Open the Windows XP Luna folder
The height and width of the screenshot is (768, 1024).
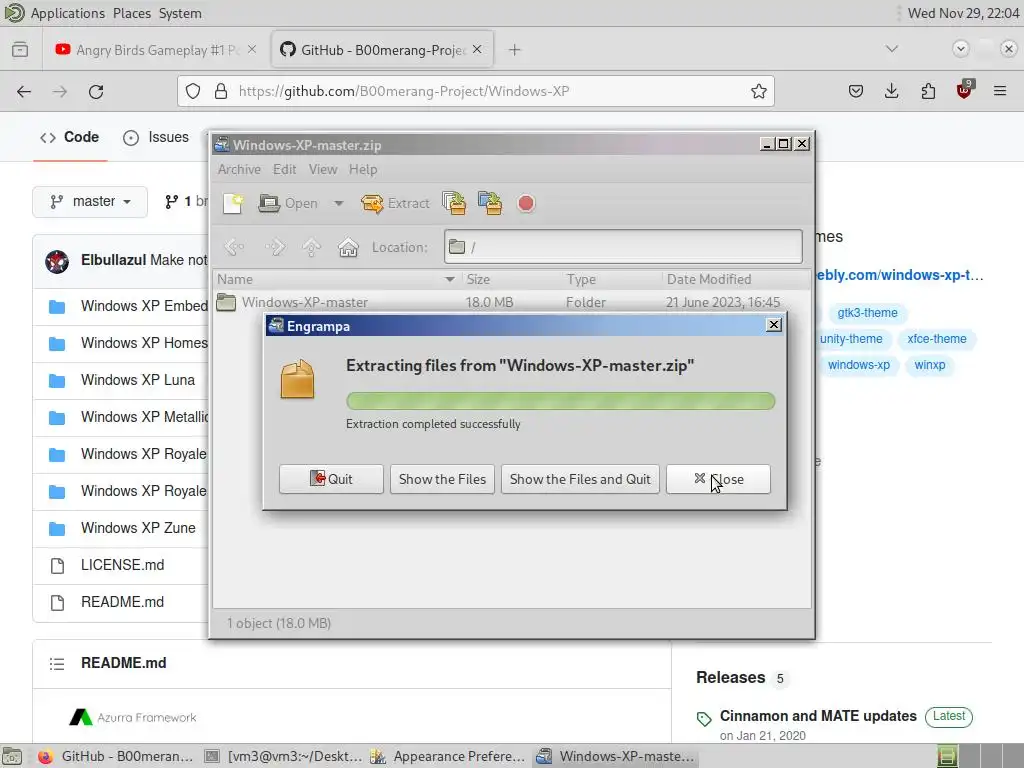pos(138,380)
